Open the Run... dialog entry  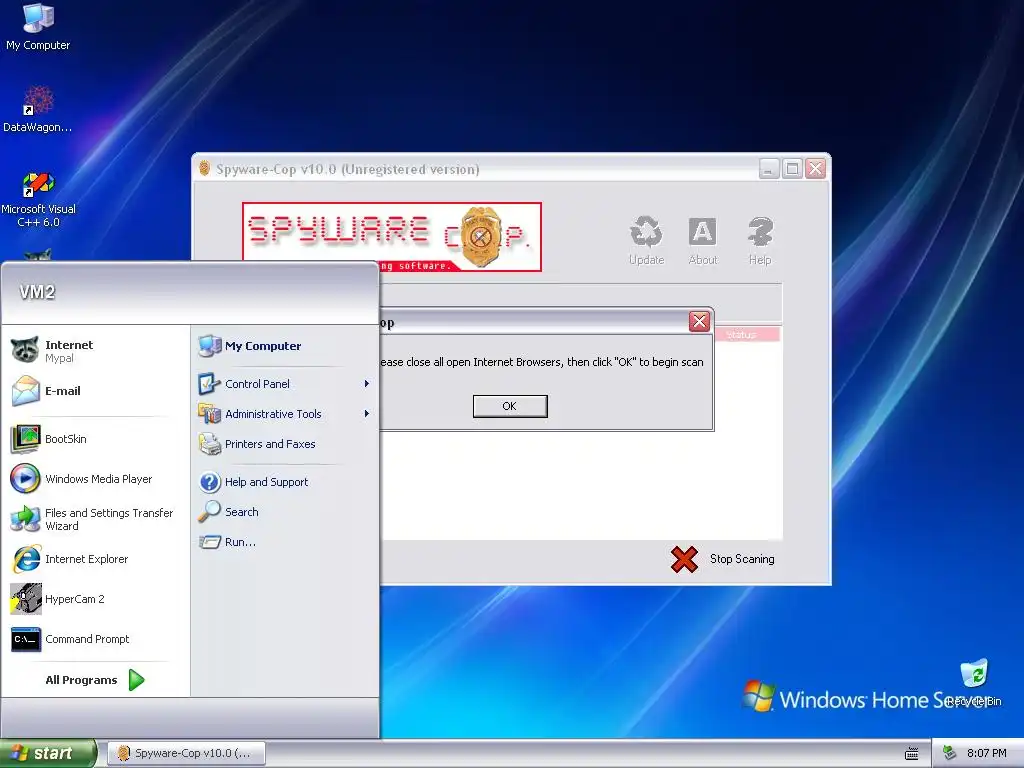[283, 542]
